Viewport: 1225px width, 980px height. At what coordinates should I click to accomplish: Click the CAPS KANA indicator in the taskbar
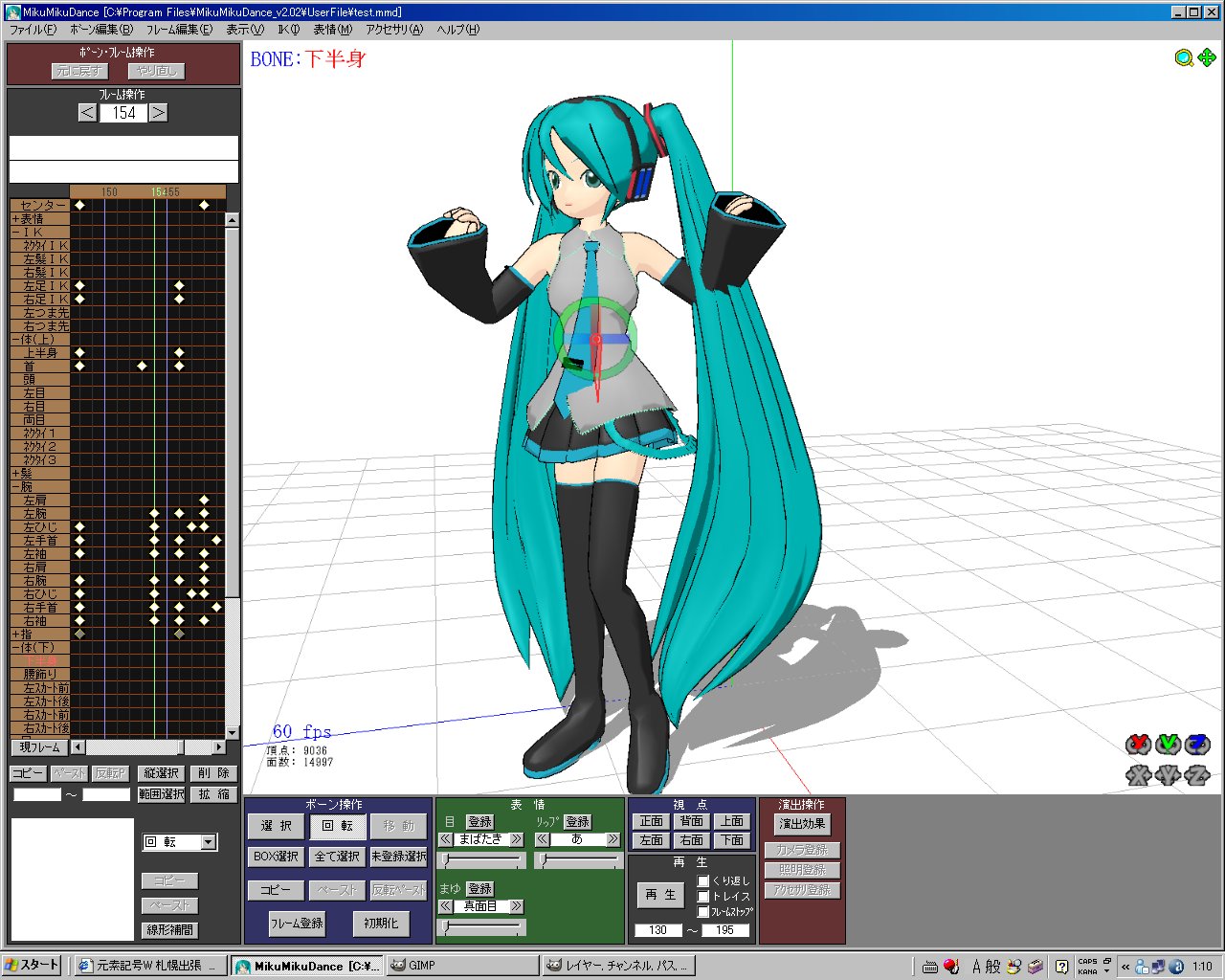coord(1088,967)
